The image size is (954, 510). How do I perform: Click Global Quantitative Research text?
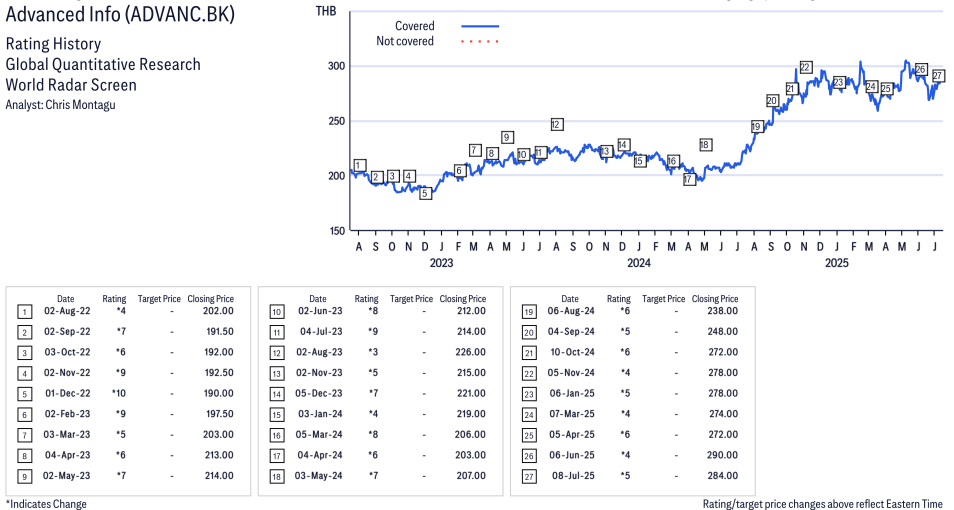point(103,64)
